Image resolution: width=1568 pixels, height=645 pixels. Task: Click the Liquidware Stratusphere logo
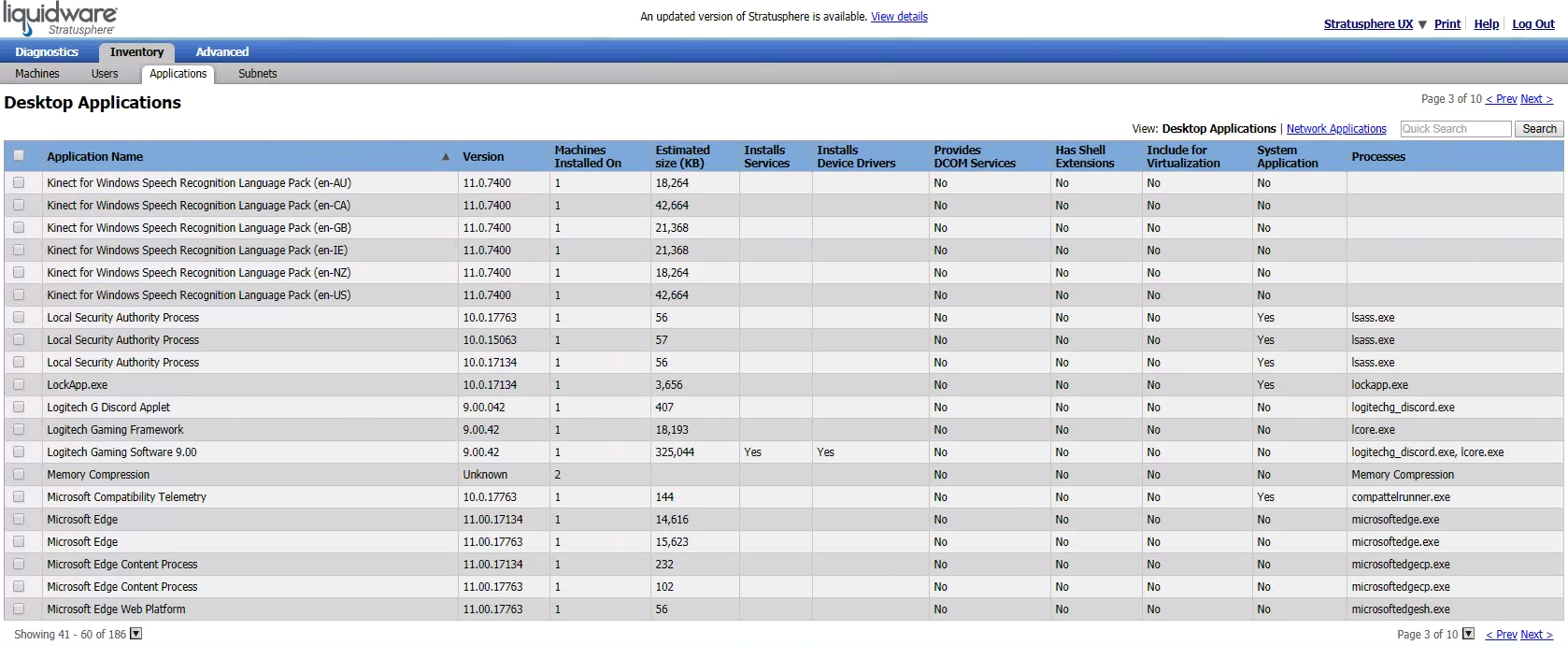60,19
